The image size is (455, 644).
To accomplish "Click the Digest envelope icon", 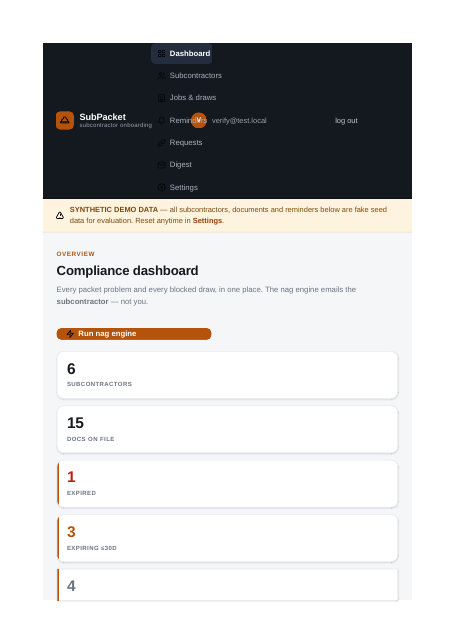I will click(x=161, y=165).
